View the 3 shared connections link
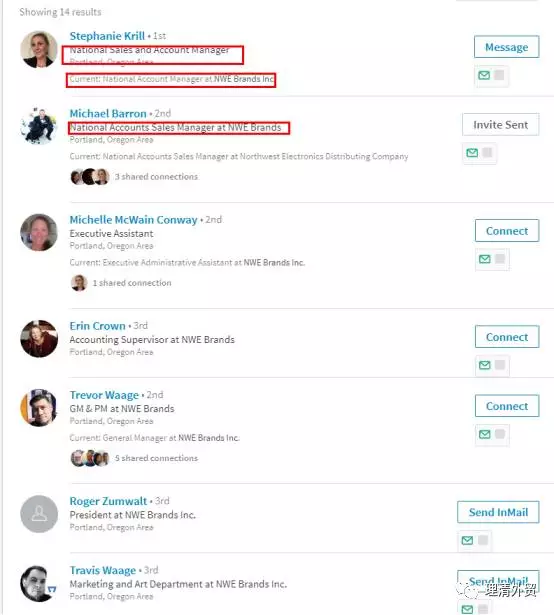This screenshot has height=615, width=554. tap(156, 177)
